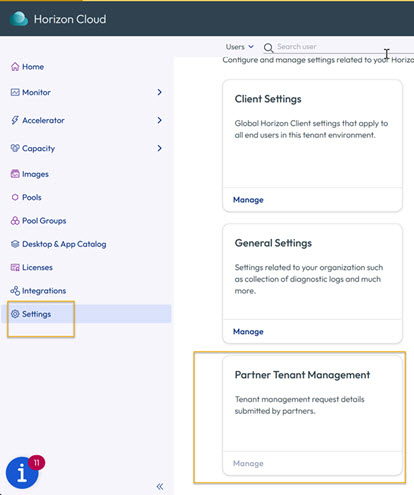Viewport: 414px width, 495px height.
Task: Open Pool Groups in the sidebar
Action: click(44, 221)
